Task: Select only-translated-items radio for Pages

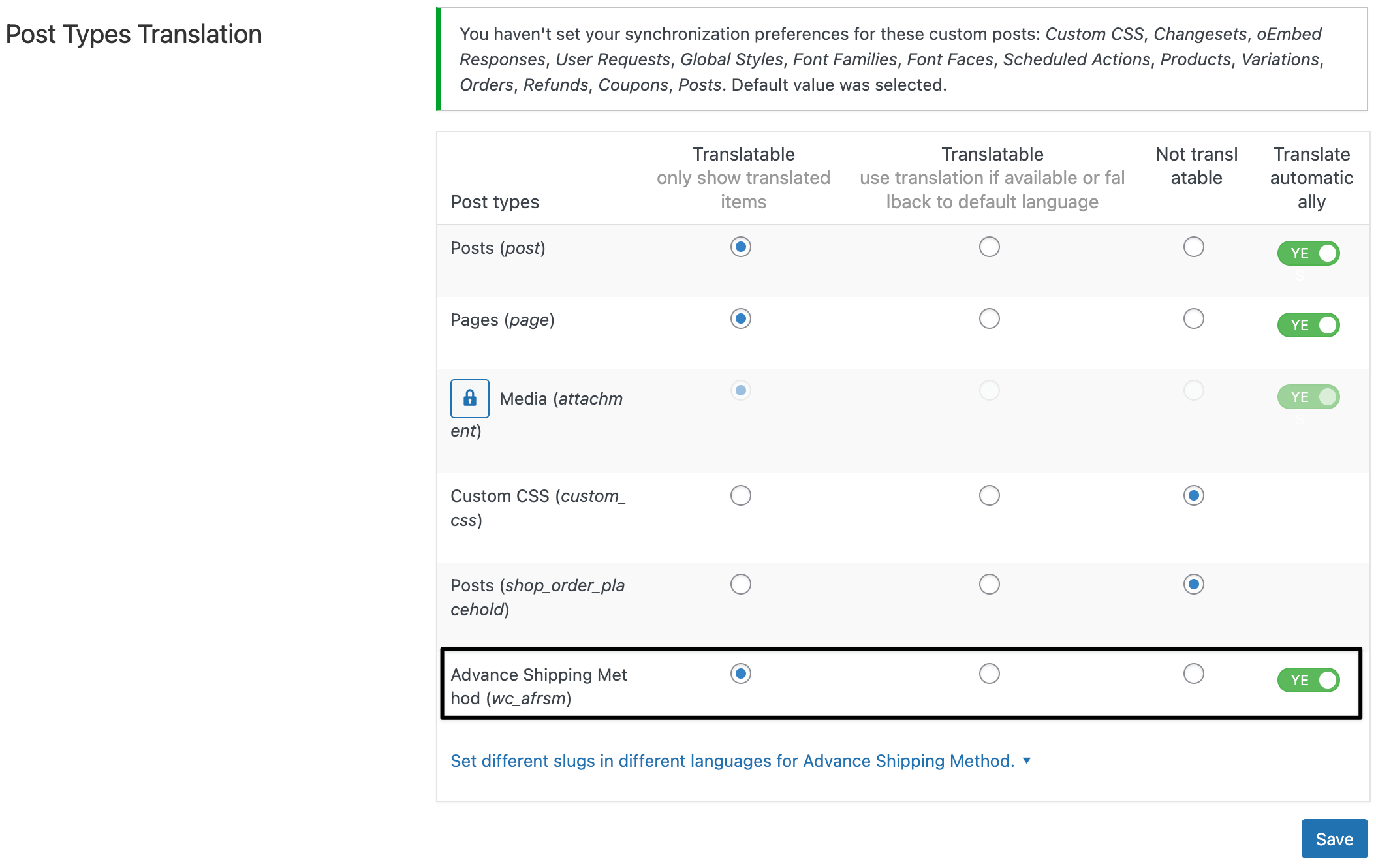Action: click(740, 318)
